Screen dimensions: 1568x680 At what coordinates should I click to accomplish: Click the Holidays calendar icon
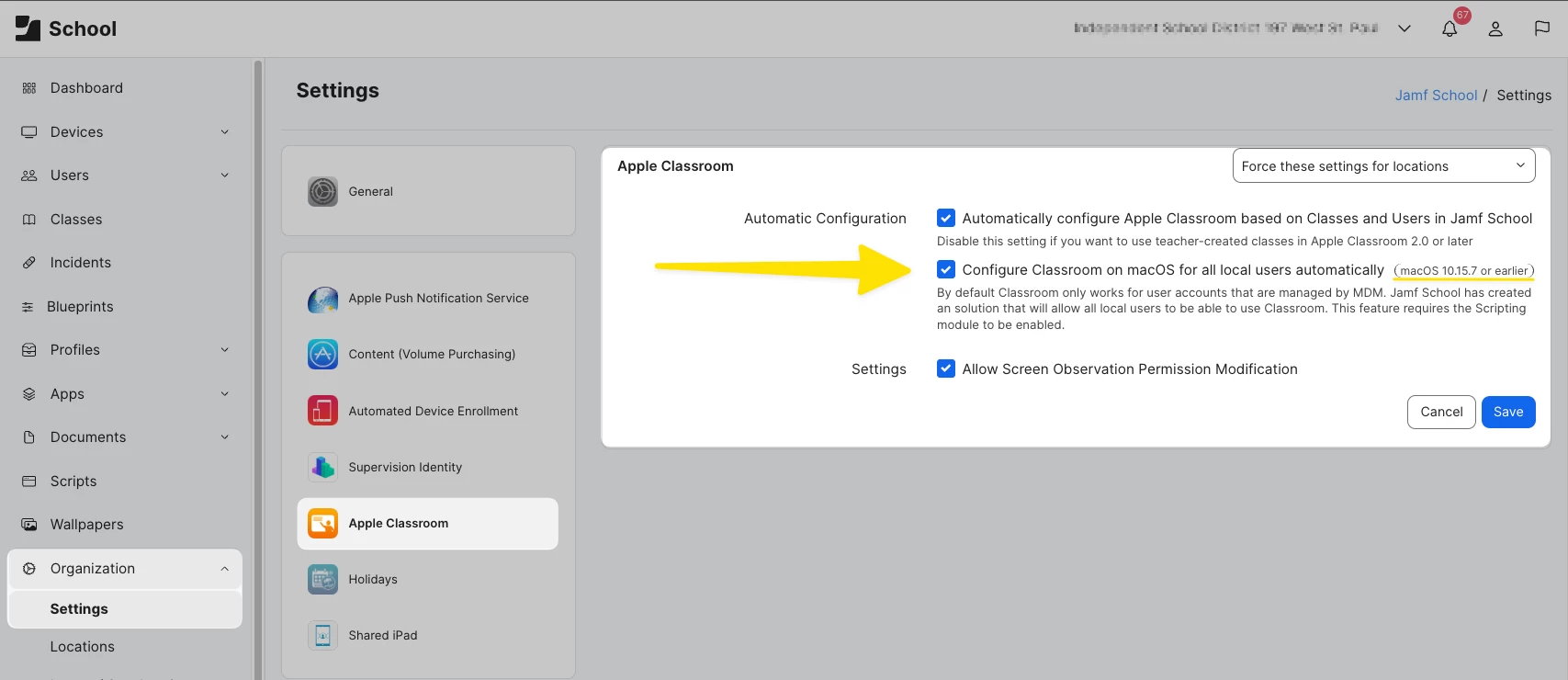click(x=322, y=580)
